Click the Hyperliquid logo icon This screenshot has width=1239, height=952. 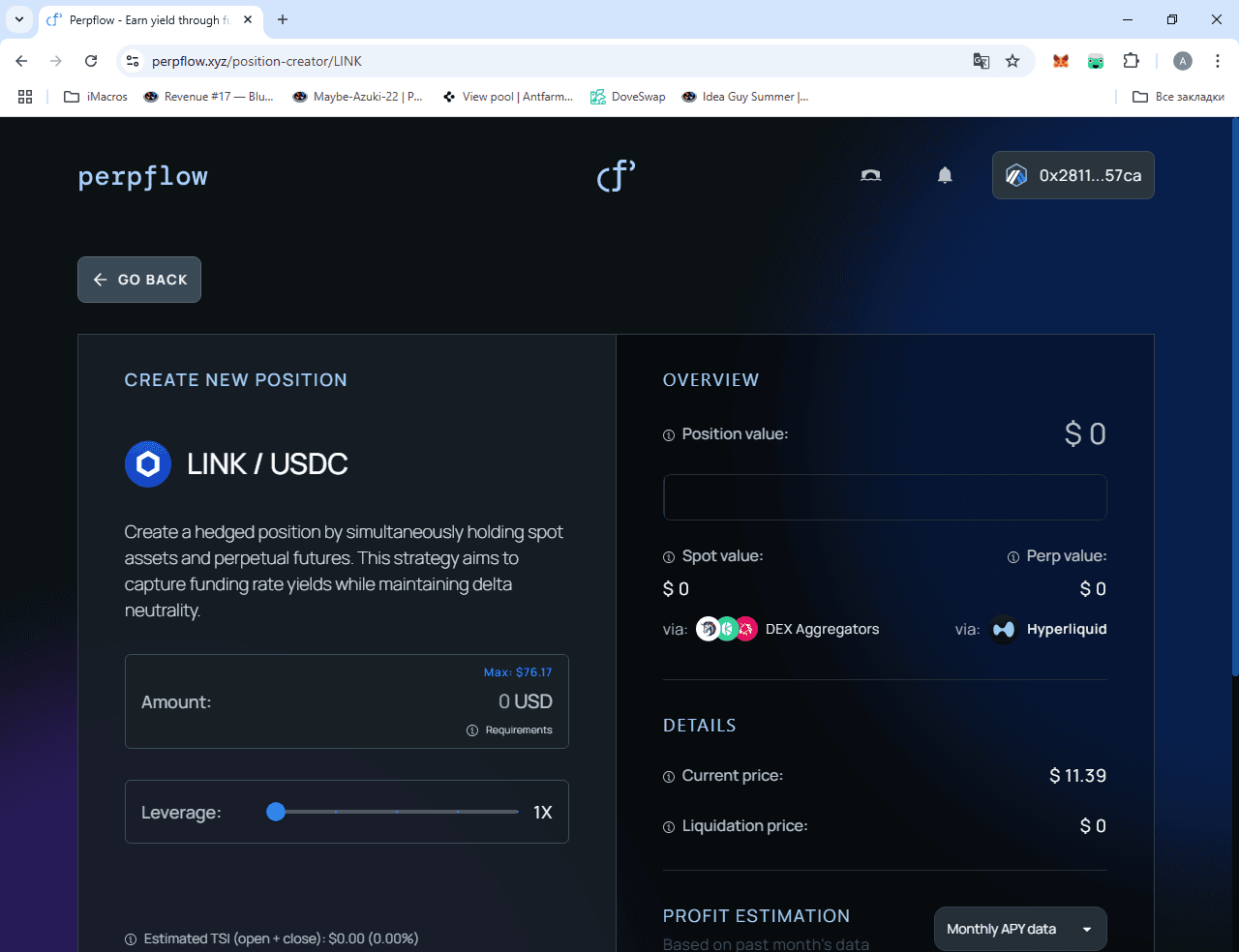tap(1004, 629)
